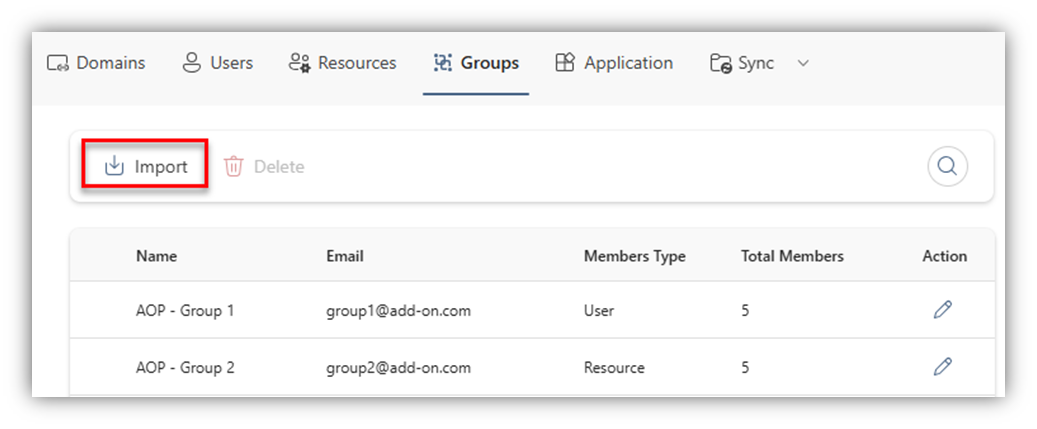
Task: Click the Email column header
Action: tap(345, 256)
